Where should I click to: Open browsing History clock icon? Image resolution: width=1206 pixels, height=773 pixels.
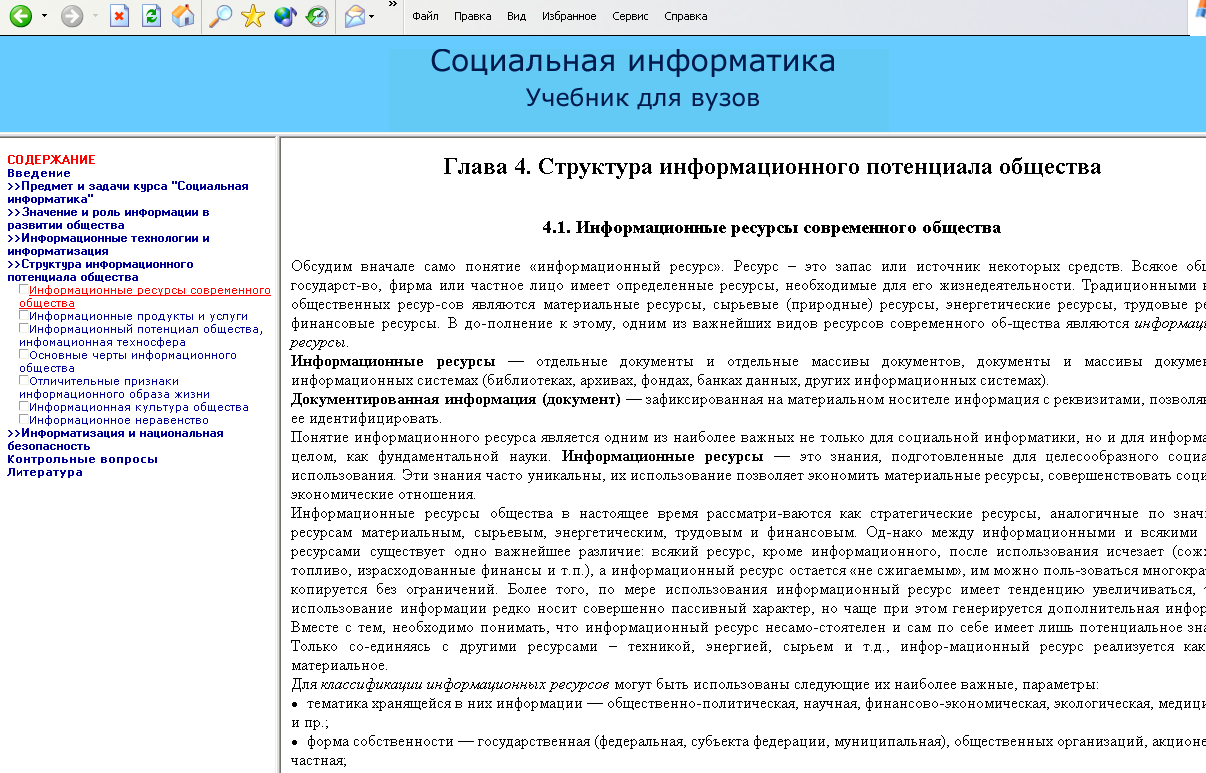[317, 16]
